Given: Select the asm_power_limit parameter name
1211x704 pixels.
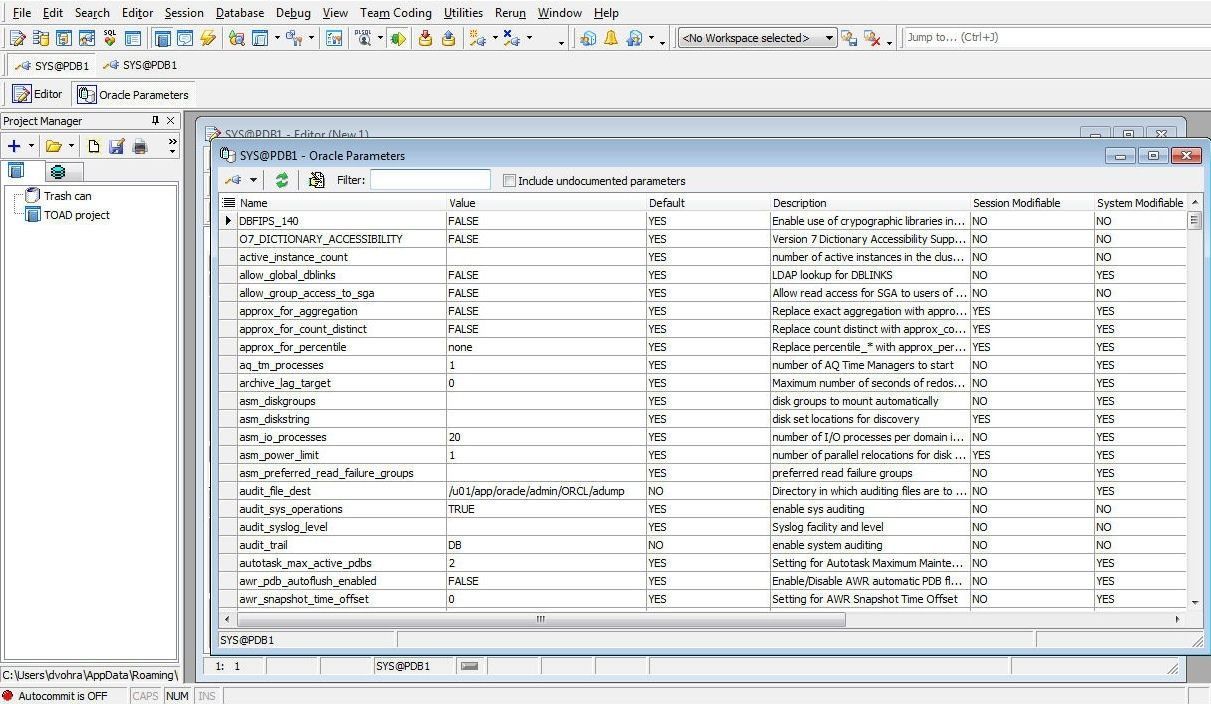Looking at the screenshot, I should click(x=279, y=455).
